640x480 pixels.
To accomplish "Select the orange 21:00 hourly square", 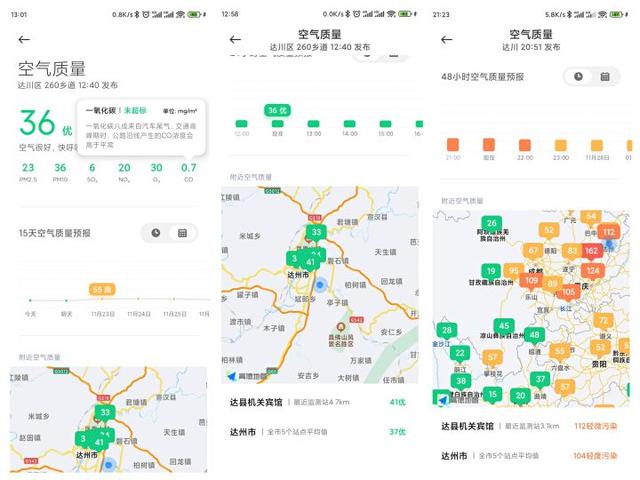I will point(453,144).
